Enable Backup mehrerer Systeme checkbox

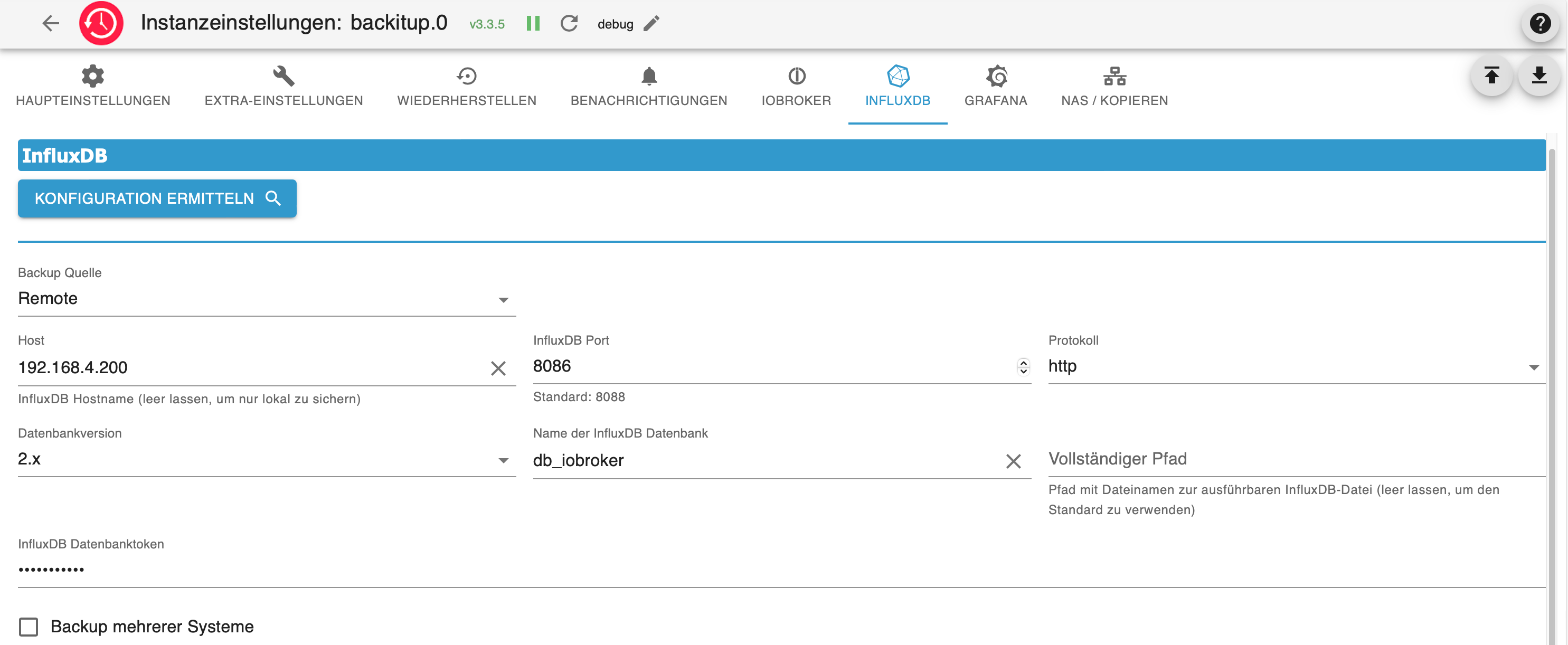coord(29,626)
